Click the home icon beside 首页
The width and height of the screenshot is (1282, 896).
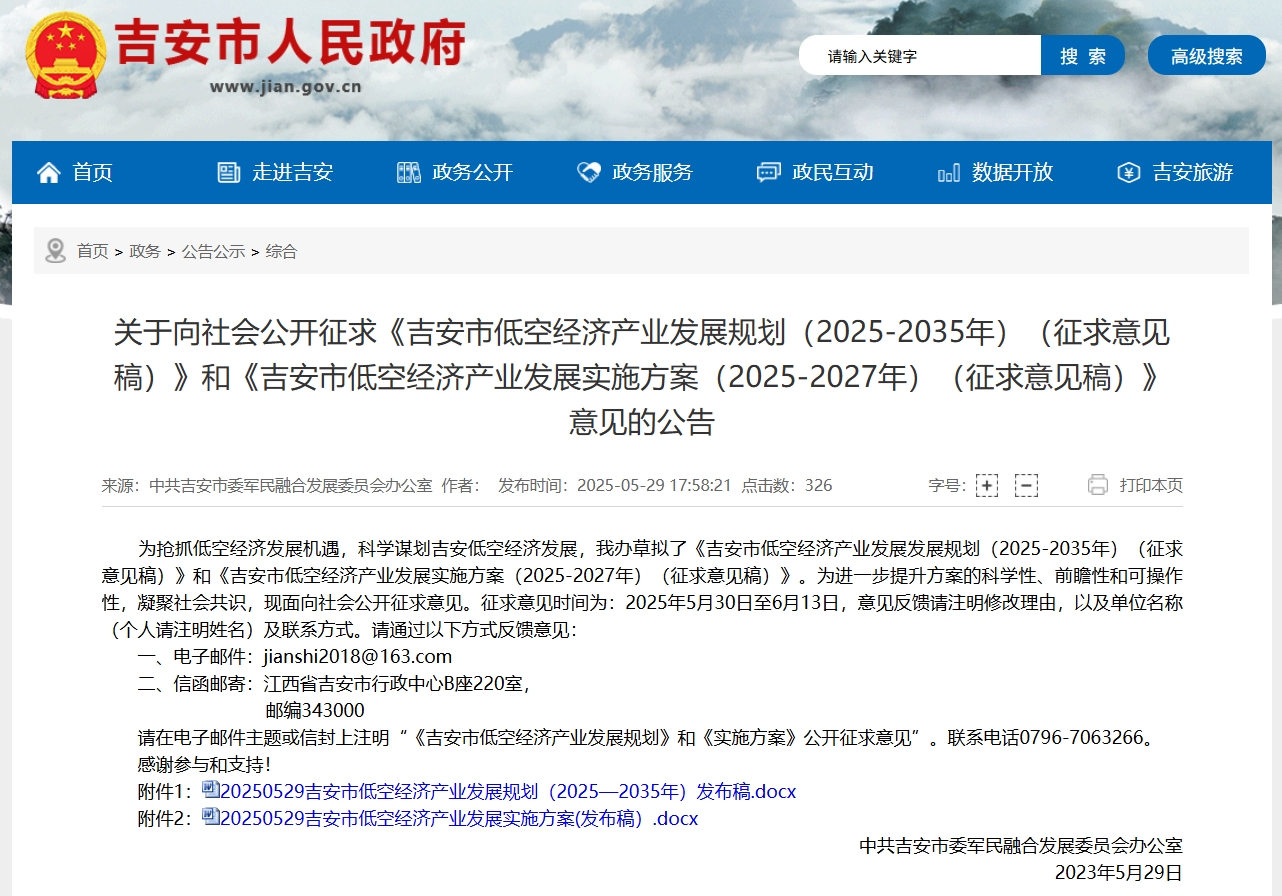coord(48,173)
